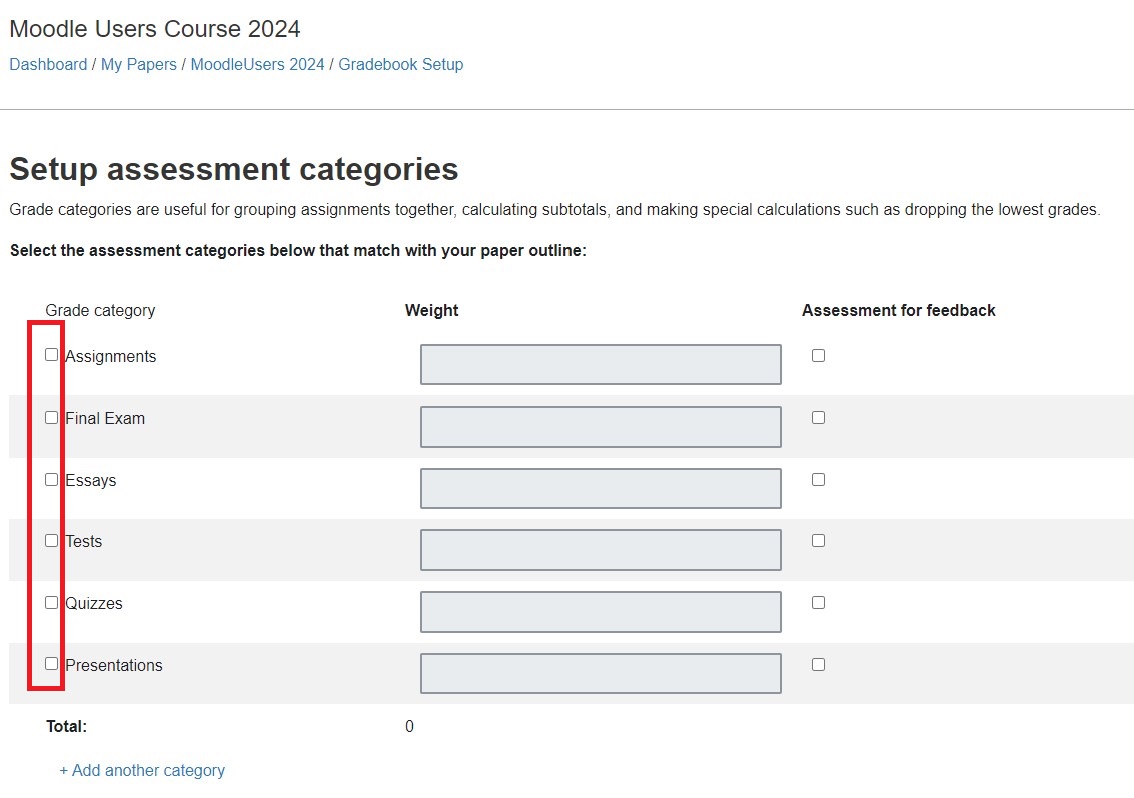Viewport: 1134px width, 798px height.
Task: Open the Gradebook Setup breadcrumb link
Action: coord(401,64)
